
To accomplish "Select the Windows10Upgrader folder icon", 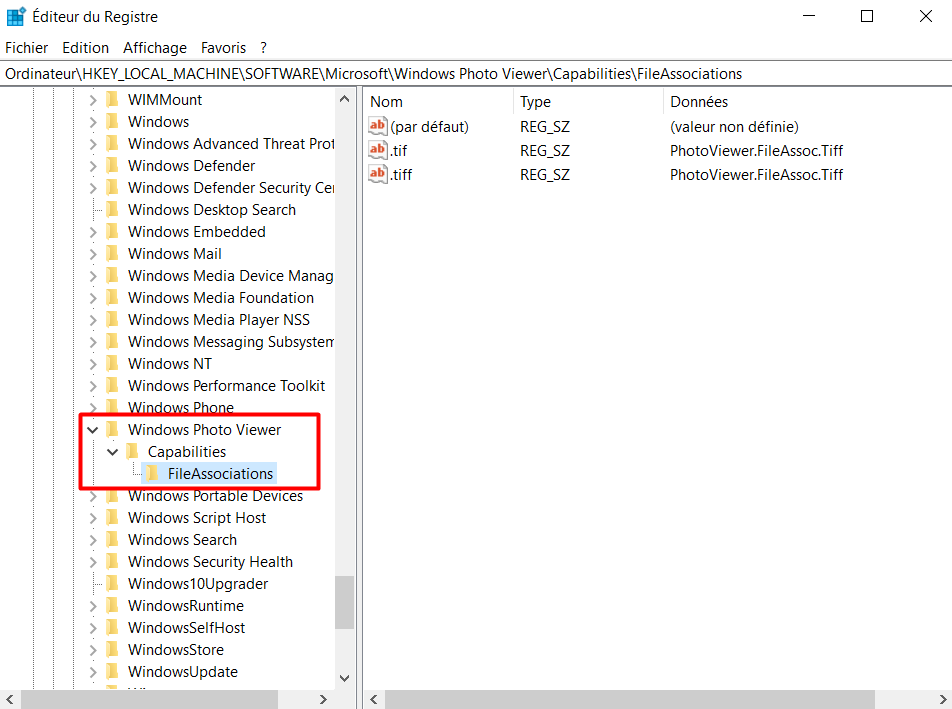I will (112, 583).
